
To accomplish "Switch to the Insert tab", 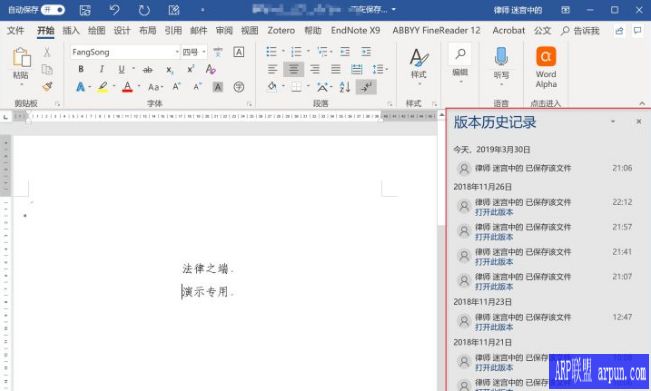I will (71, 31).
